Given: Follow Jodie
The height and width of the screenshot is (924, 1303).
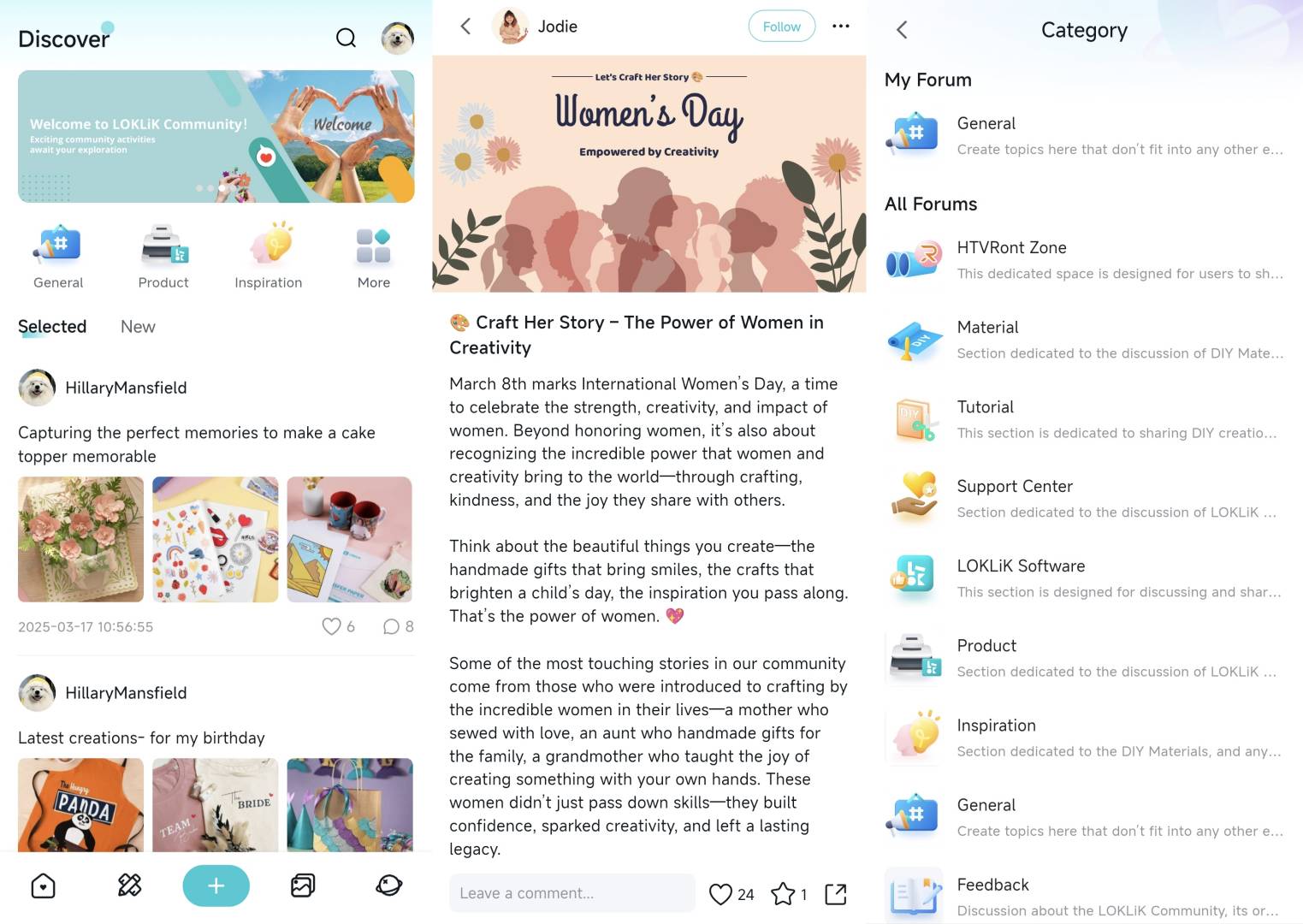Looking at the screenshot, I should pos(782,27).
